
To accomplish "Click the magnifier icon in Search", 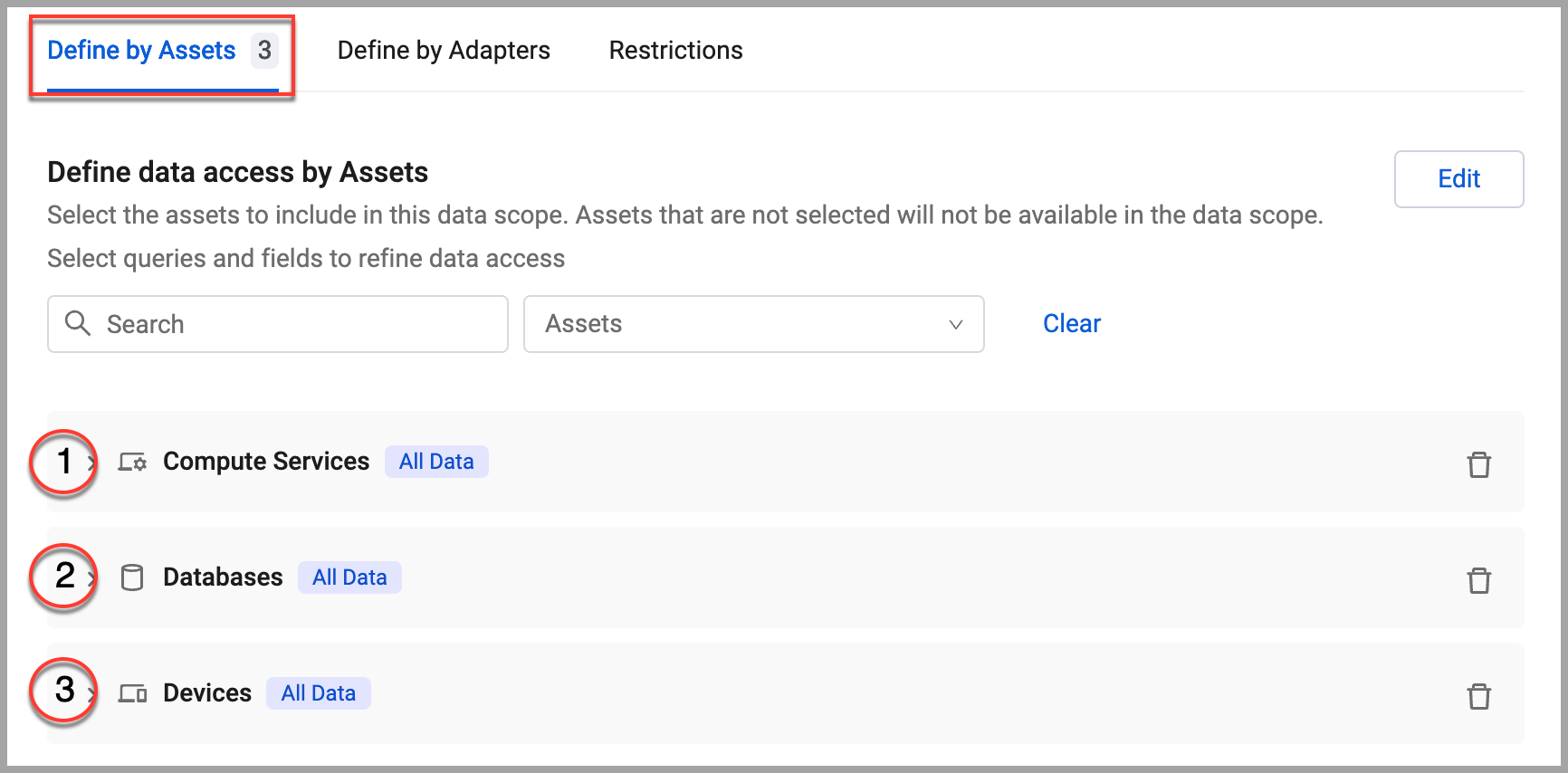I will point(78,323).
